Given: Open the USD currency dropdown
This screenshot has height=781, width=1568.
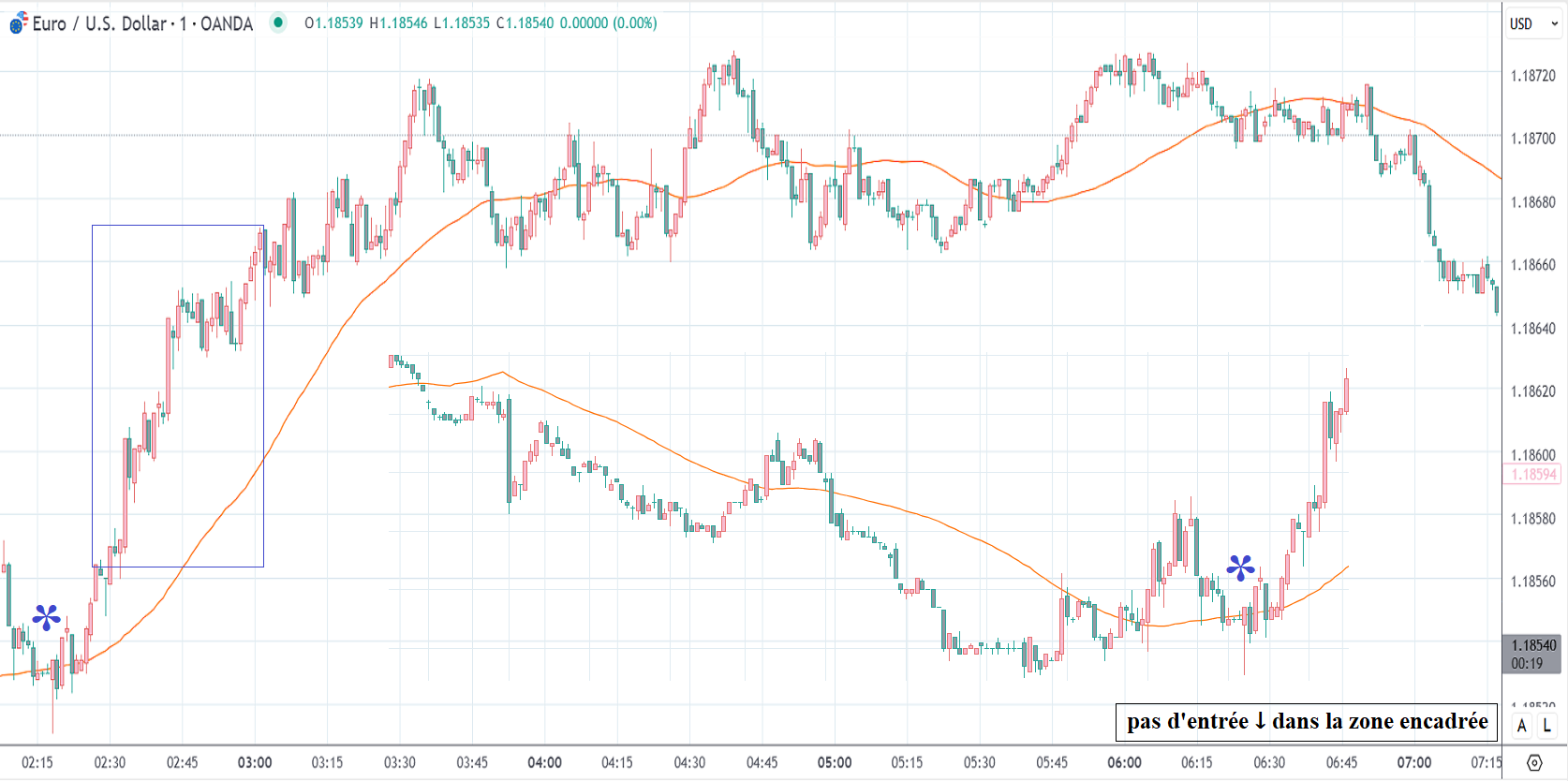Looking at the screenshot, I should coord(1534,24).
